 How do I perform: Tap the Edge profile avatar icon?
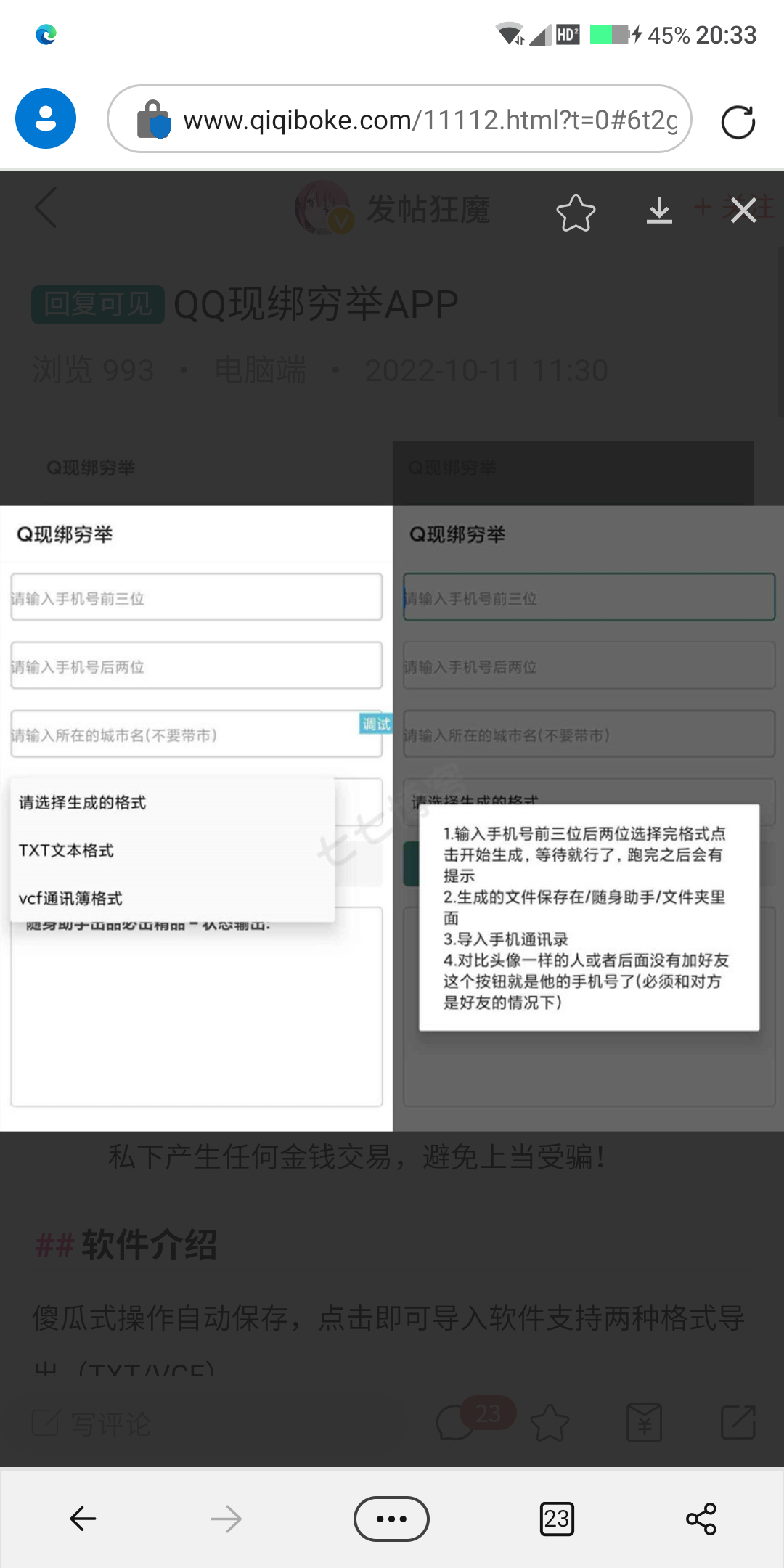coord(46,118)
